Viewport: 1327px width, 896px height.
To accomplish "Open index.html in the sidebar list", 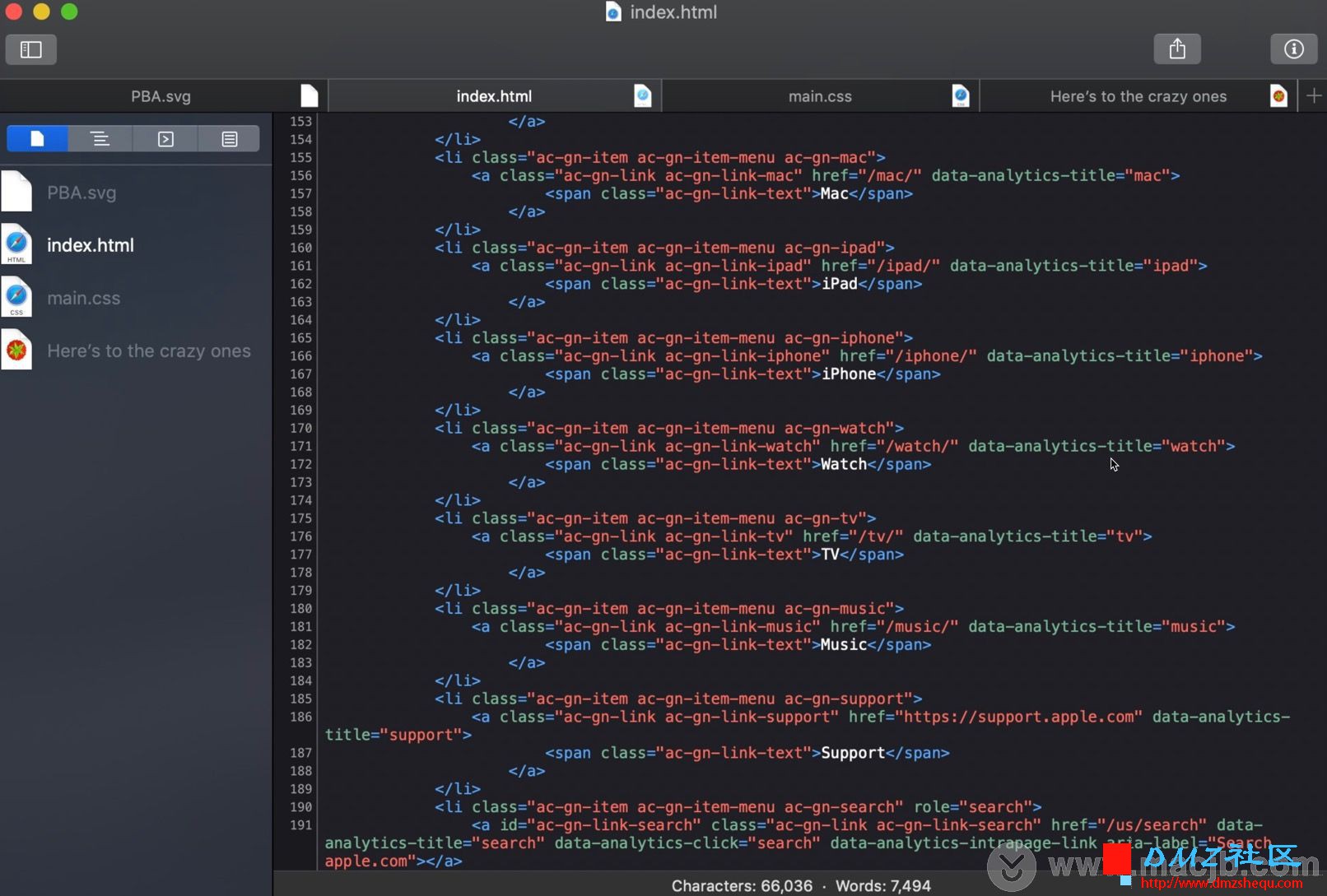I will (136, 245).
